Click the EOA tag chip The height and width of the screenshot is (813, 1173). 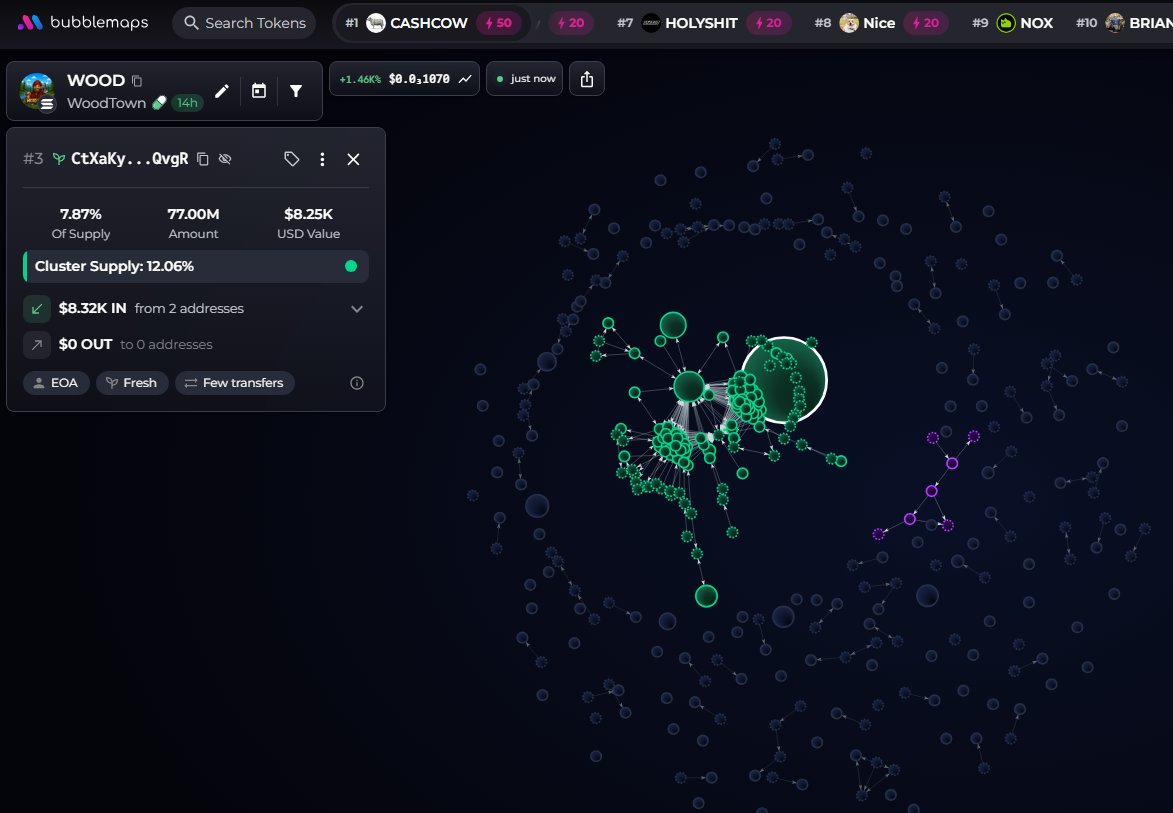click(56, 383)
